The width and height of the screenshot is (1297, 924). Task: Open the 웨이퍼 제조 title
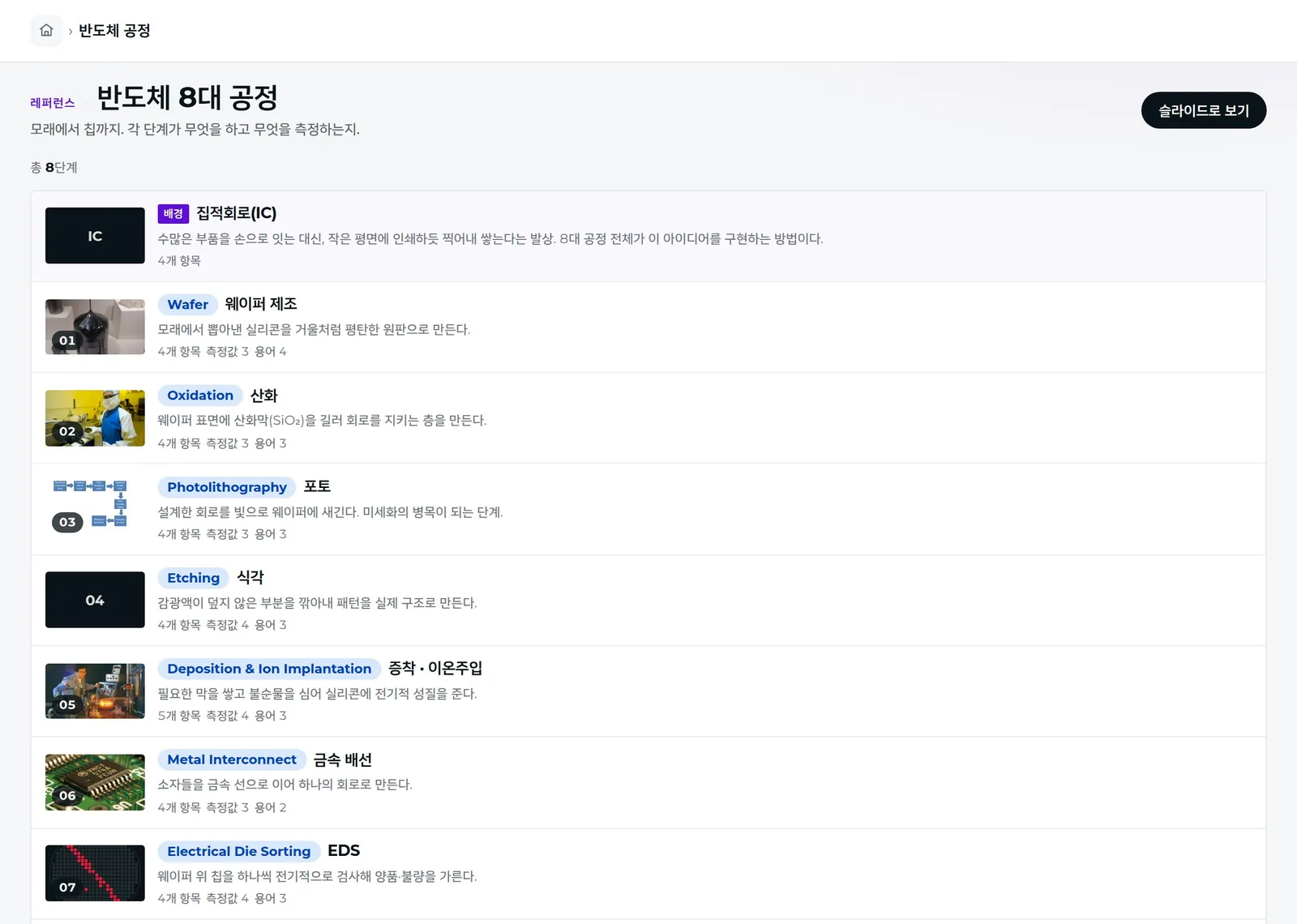click(261, 304)
